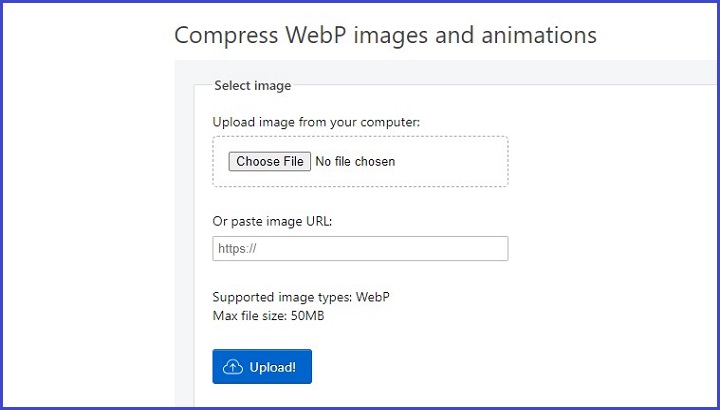Click the https:// placeholder text
The image size is (720, 410).
tap(239, 249)
